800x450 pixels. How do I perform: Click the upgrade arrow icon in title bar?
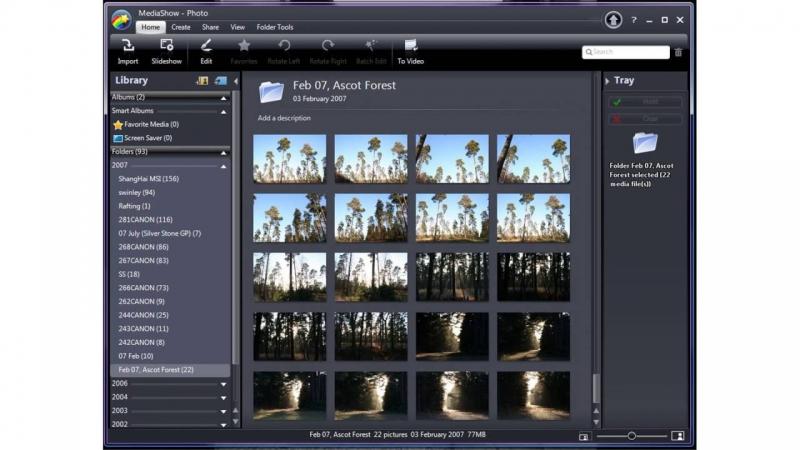coord(612,20)
